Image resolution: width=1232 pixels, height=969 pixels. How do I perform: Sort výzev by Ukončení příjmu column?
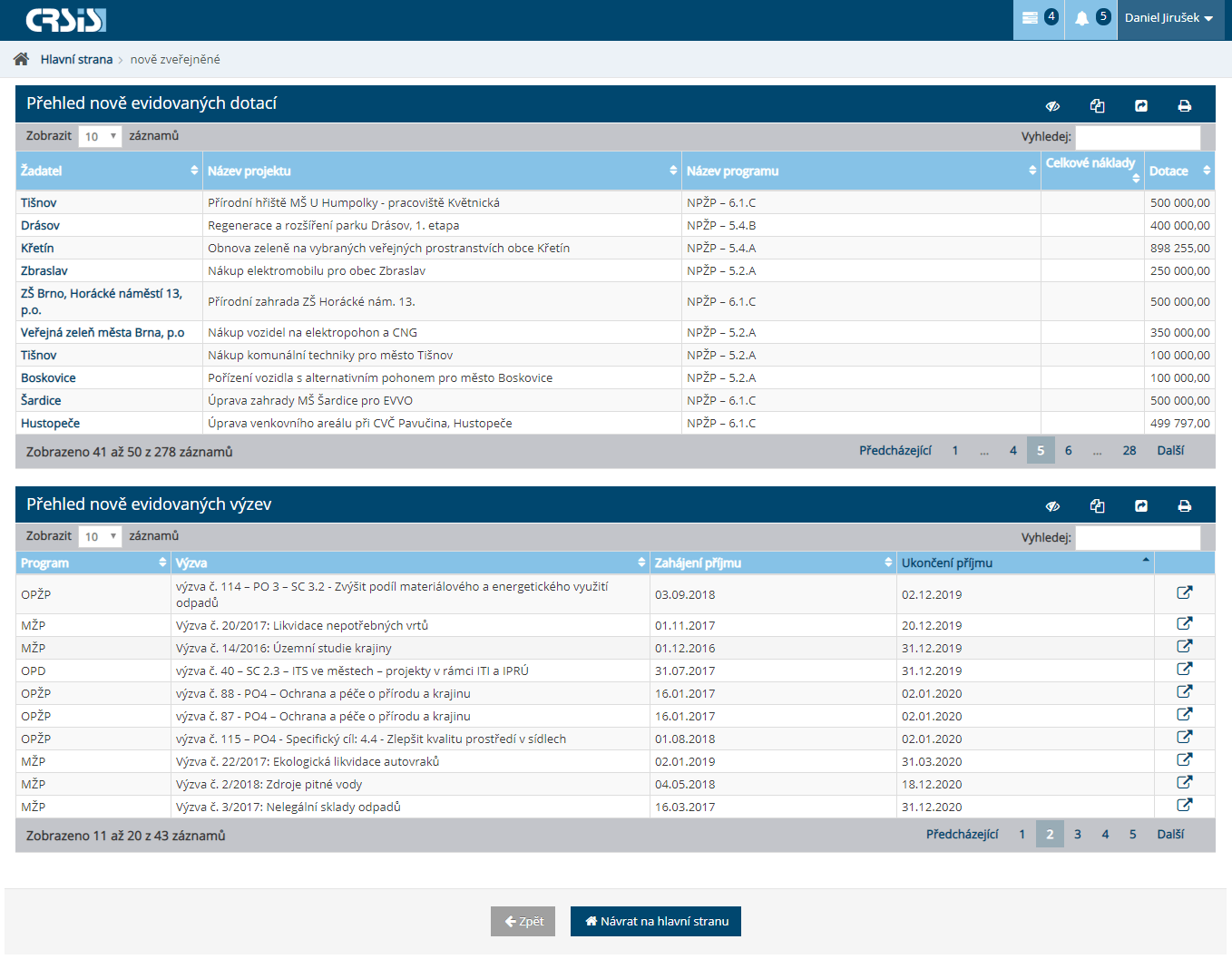pos(1025,563)
